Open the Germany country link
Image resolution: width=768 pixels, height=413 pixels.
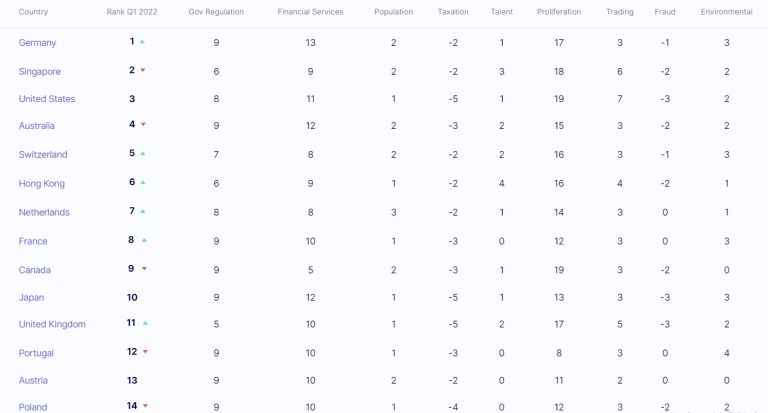click(37, 43)
